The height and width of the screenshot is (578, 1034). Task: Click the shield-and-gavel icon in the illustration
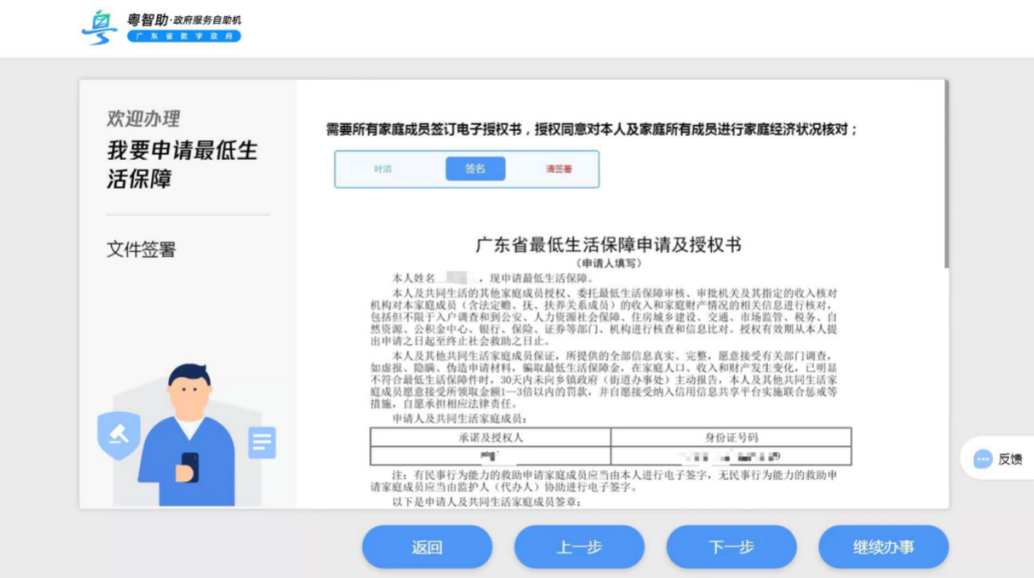[120, 436]
